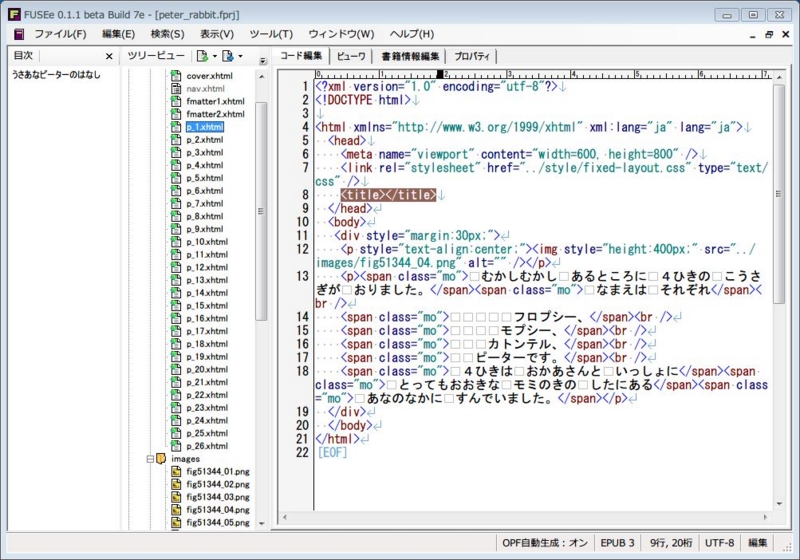
Task: Select cover.xhtml in the tree
Action: (x=209, y=76)
